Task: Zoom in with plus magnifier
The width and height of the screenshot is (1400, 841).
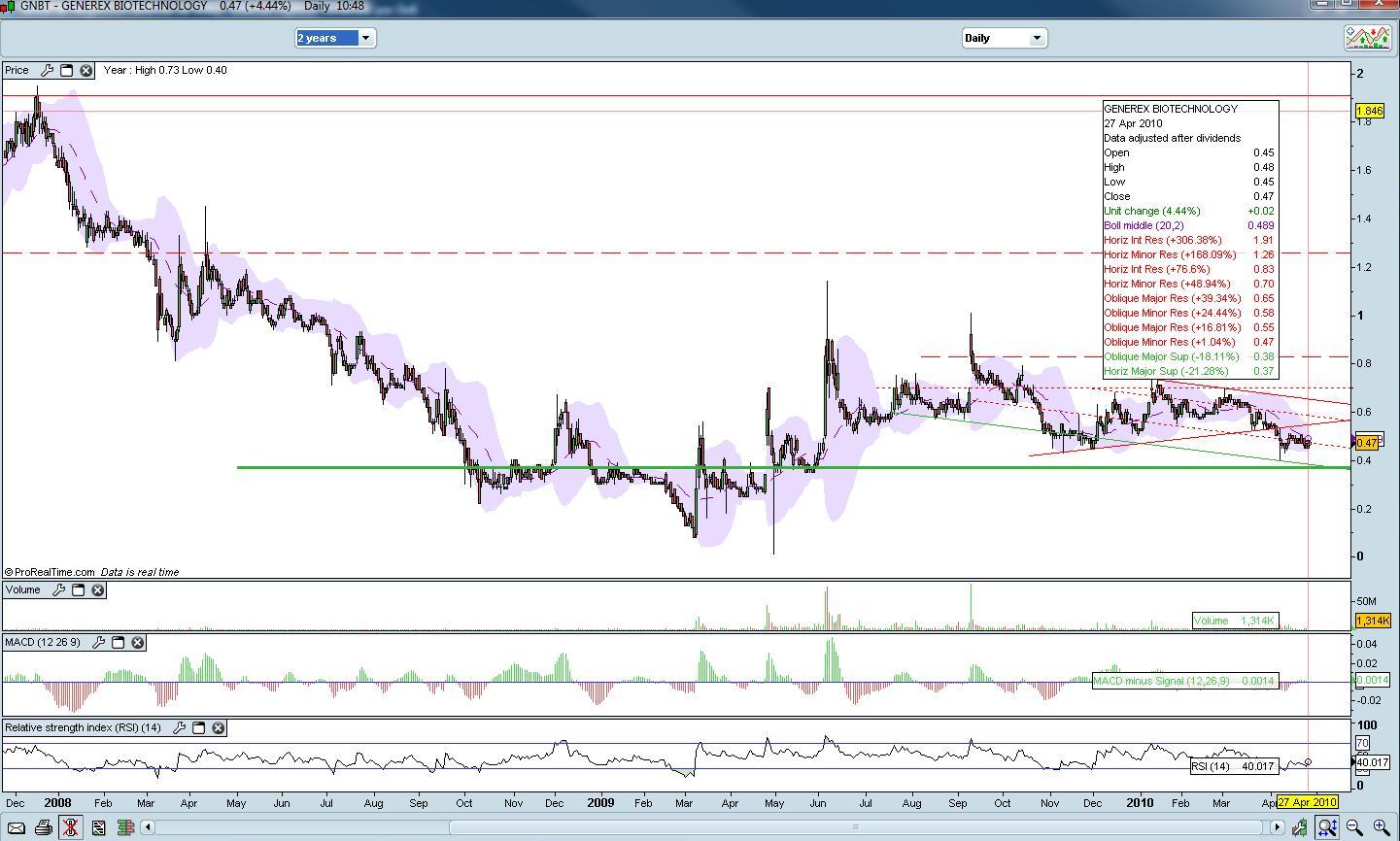Action: tap(1381, 827)
